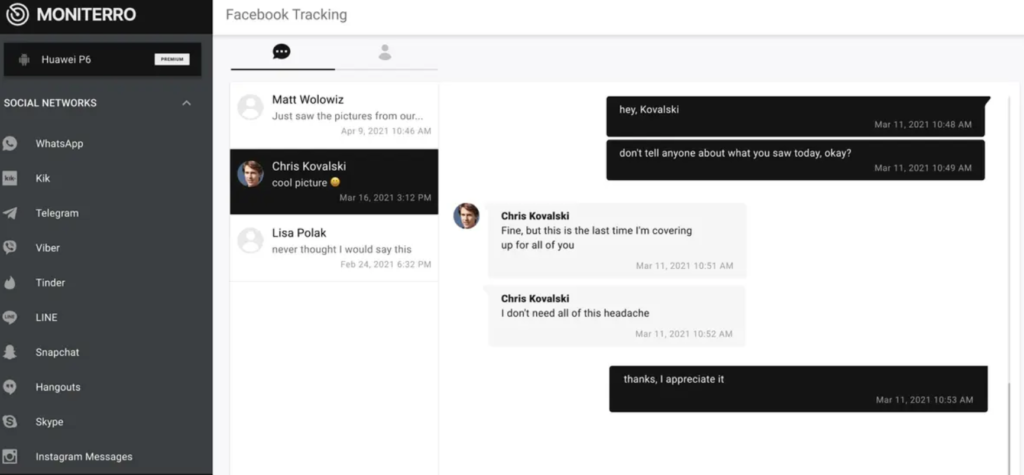The width and height of the screenshot is (1024, 475).
Task: Click Chris Kovalski's avatar in conversation list
Action: pyautogui.click(x=250, y=174)
